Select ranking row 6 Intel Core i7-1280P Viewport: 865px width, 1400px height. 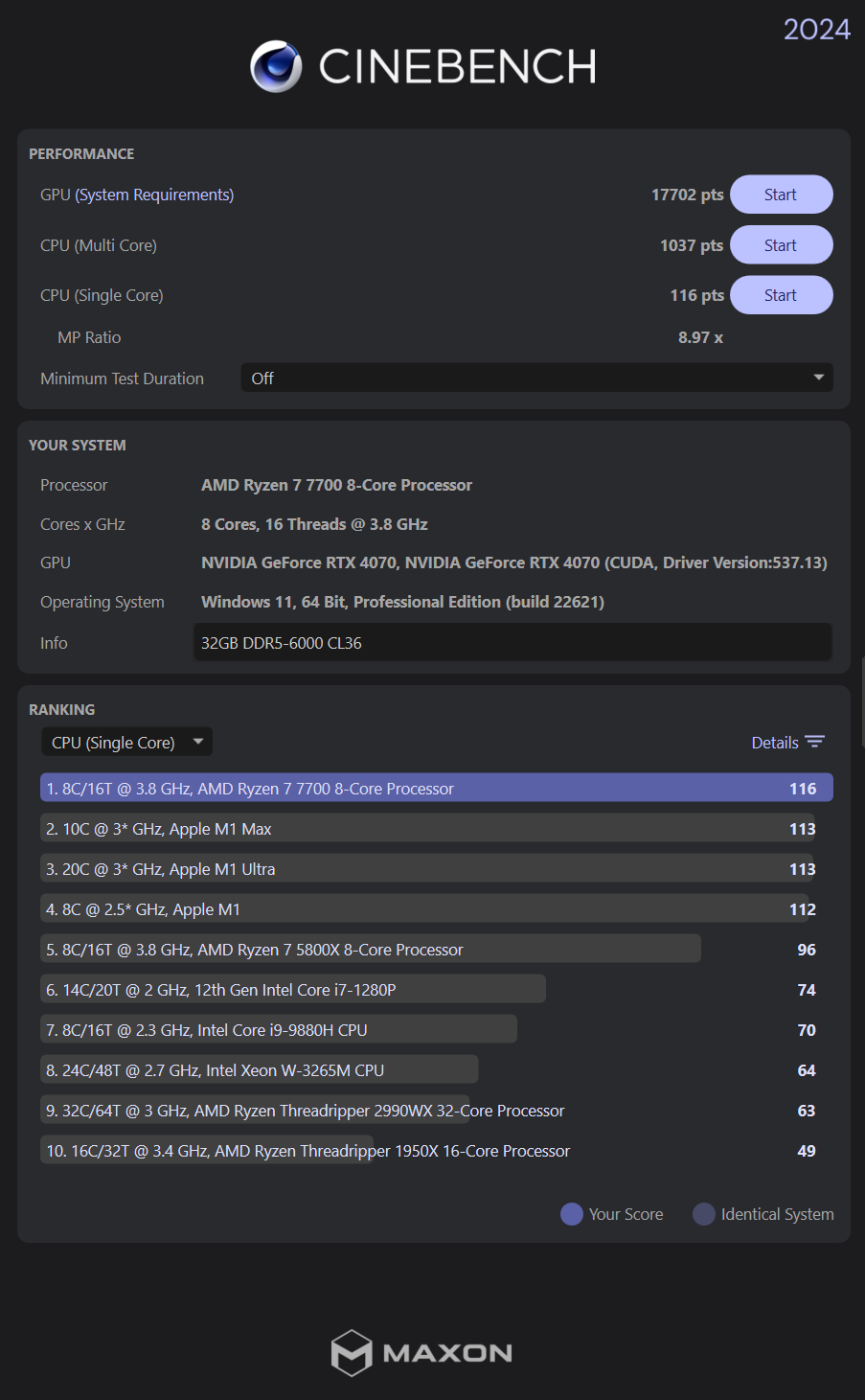437,990
